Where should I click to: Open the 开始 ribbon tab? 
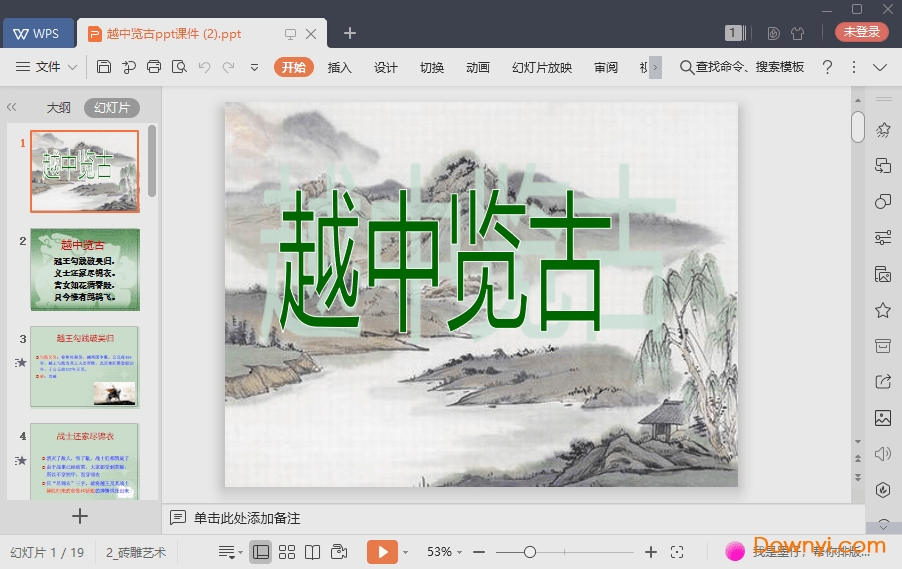tap(293, 67)
